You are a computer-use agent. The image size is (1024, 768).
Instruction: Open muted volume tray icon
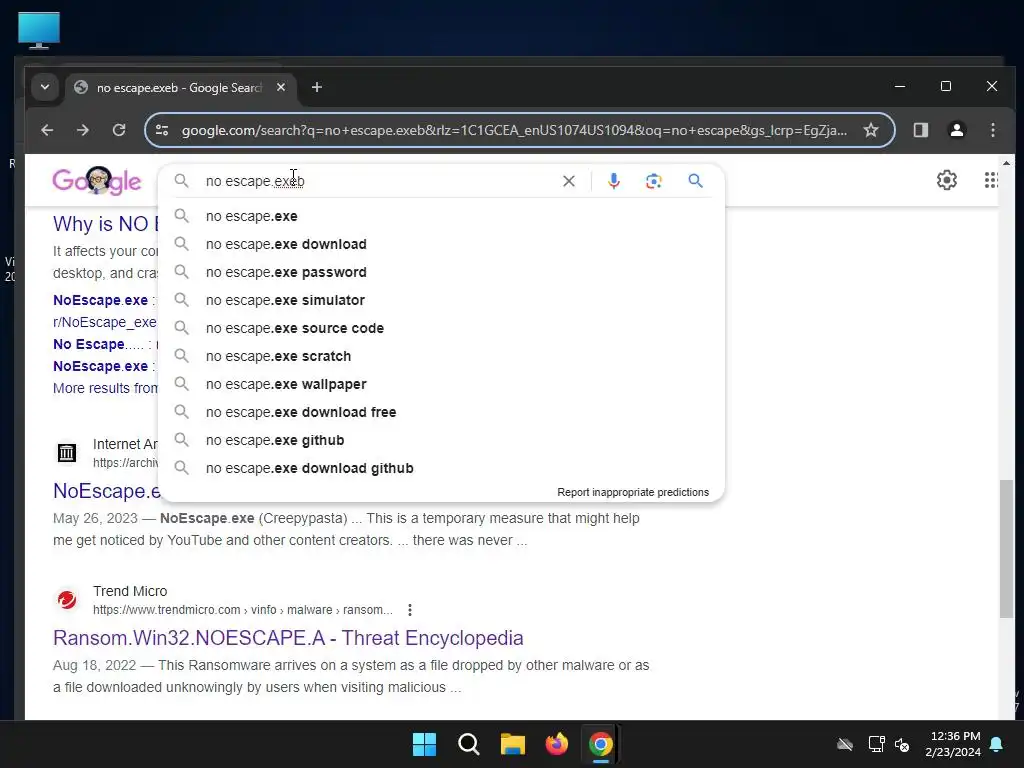tap(902, 744)
